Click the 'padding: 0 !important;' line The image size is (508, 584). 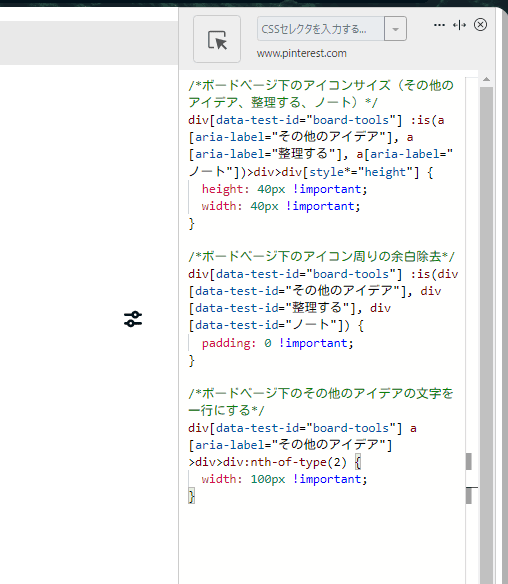tap(277, 343)
